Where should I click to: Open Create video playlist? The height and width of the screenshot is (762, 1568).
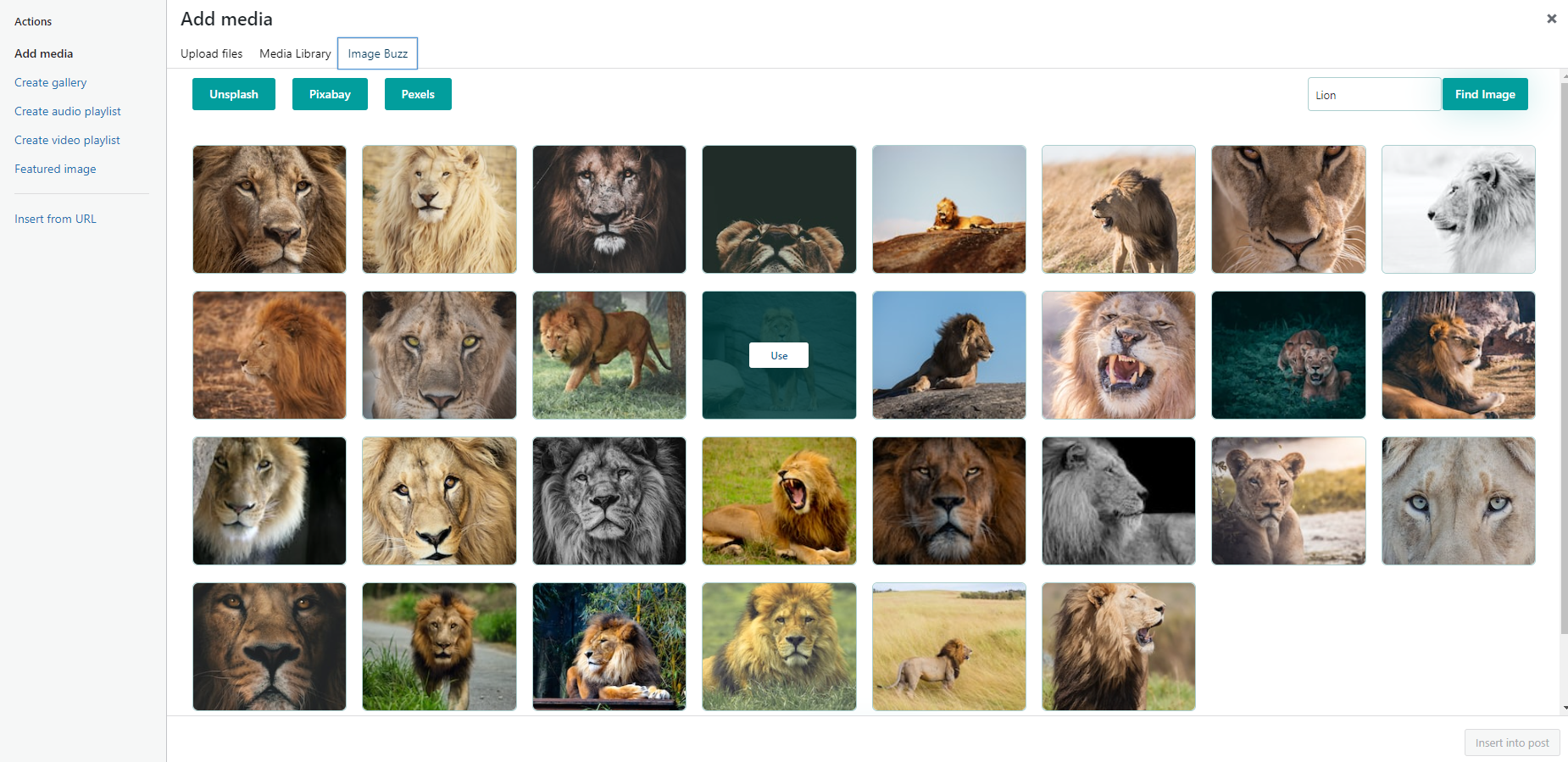coord(67,140)
